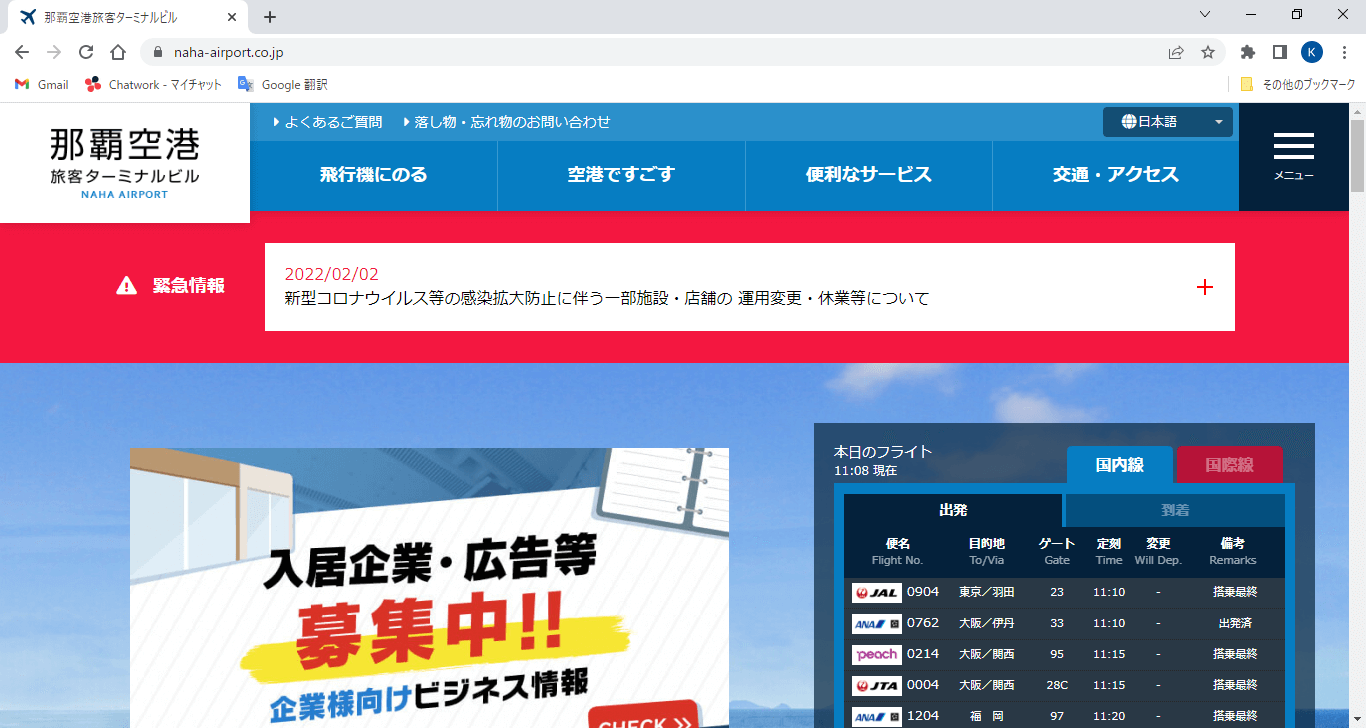Click the JTA logo on flight 0004
Image resolution: width=1366 pixels, height=728 pixels.
(x=877, y=685)
